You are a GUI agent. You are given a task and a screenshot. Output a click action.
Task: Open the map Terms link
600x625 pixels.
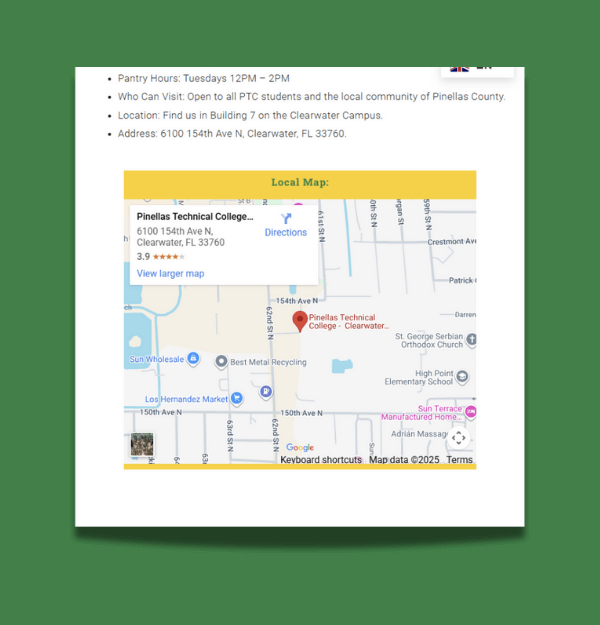pos(459,460)
